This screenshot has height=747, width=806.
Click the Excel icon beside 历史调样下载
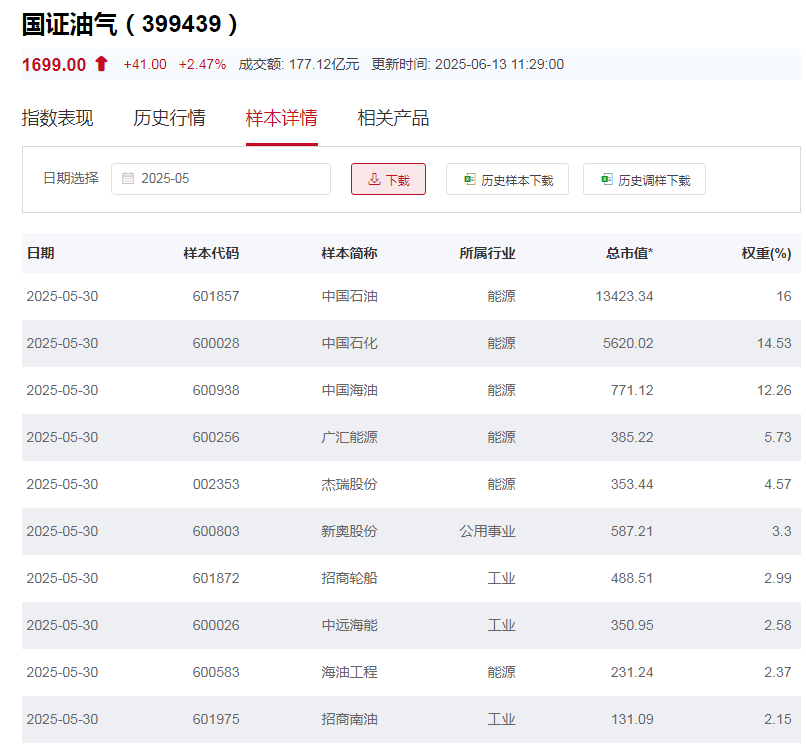coord(606,180)
